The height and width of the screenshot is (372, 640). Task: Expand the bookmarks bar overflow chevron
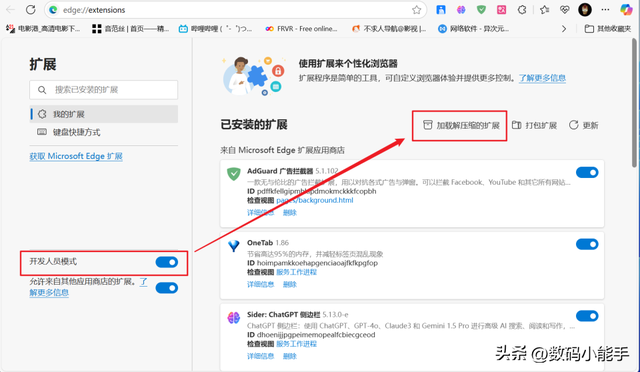[x=564, y=29]
